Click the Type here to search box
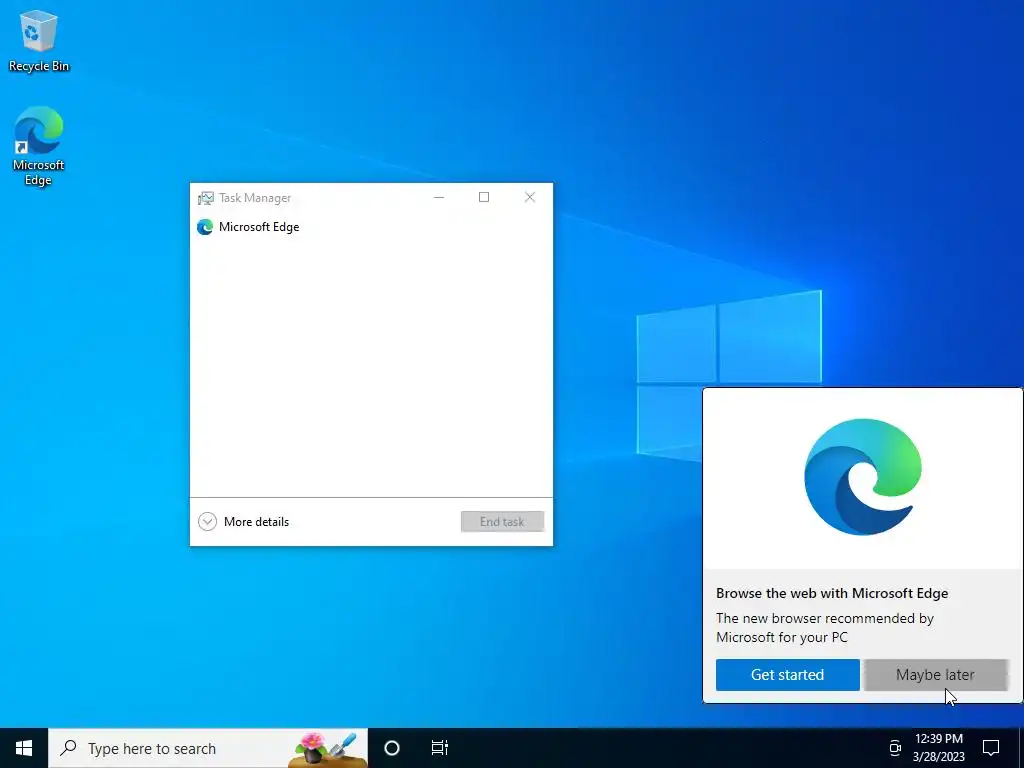 coord(208,748)
